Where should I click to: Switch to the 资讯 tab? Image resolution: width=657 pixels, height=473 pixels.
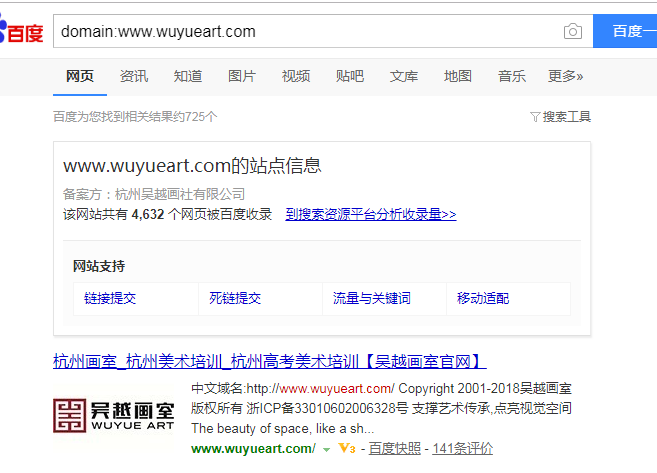coord(134,76)
